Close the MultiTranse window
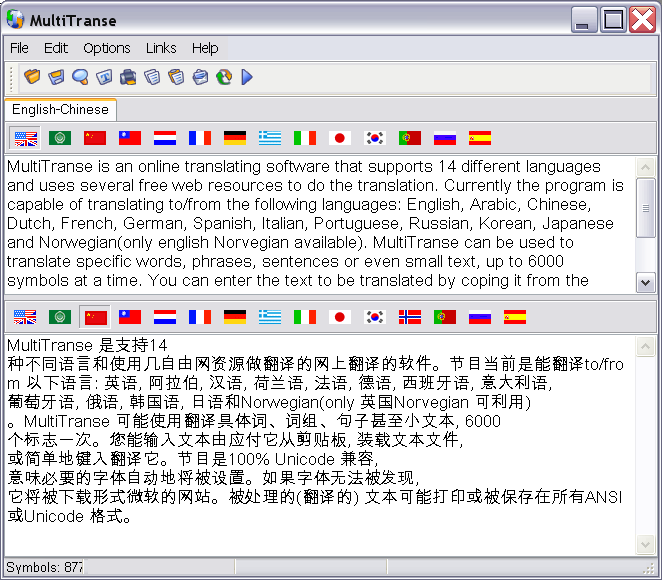This screenshot has width=662, height=580. coord(642,19)
